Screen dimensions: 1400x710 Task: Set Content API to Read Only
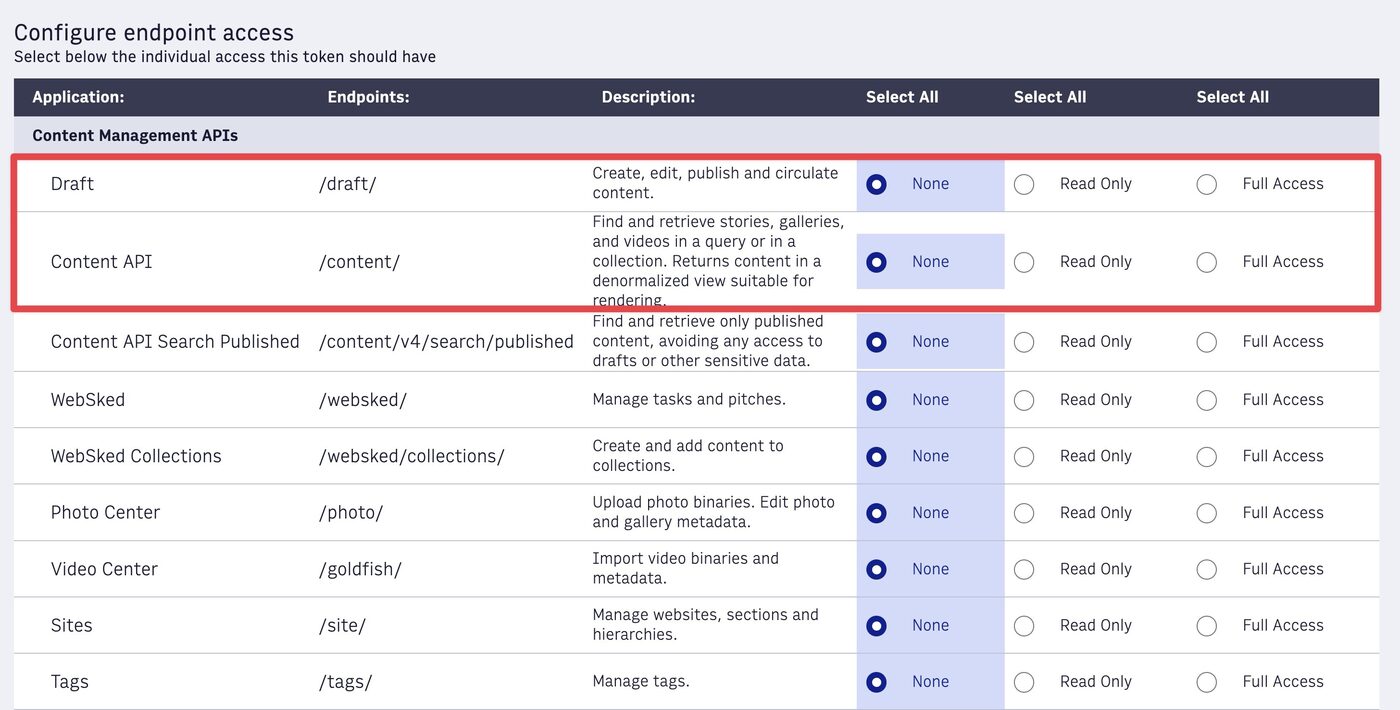click(1024, 262)
